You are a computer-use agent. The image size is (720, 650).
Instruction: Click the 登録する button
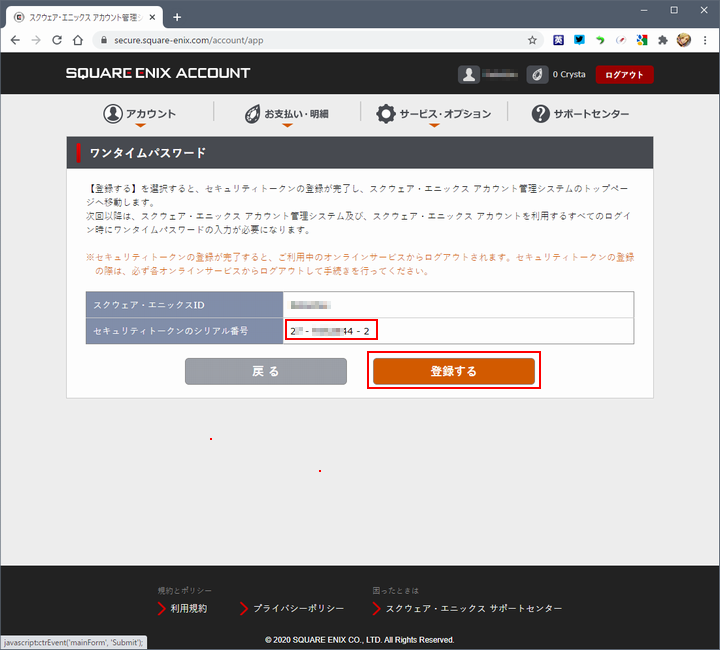[x=454, y=371]
